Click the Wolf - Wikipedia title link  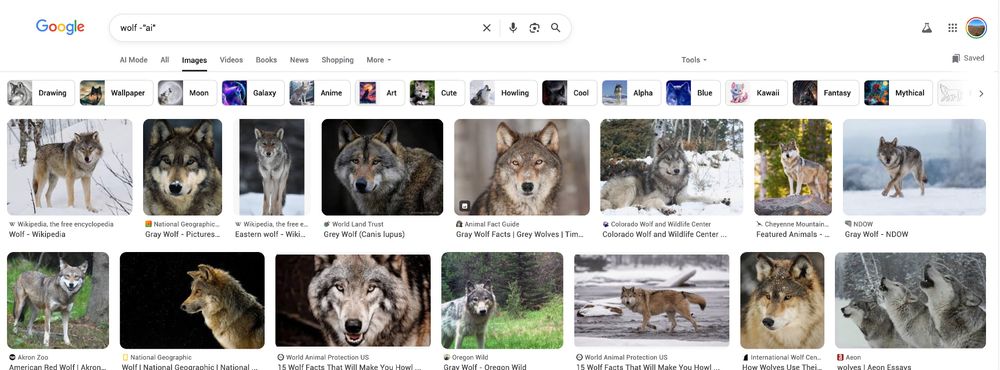[37, 234]
